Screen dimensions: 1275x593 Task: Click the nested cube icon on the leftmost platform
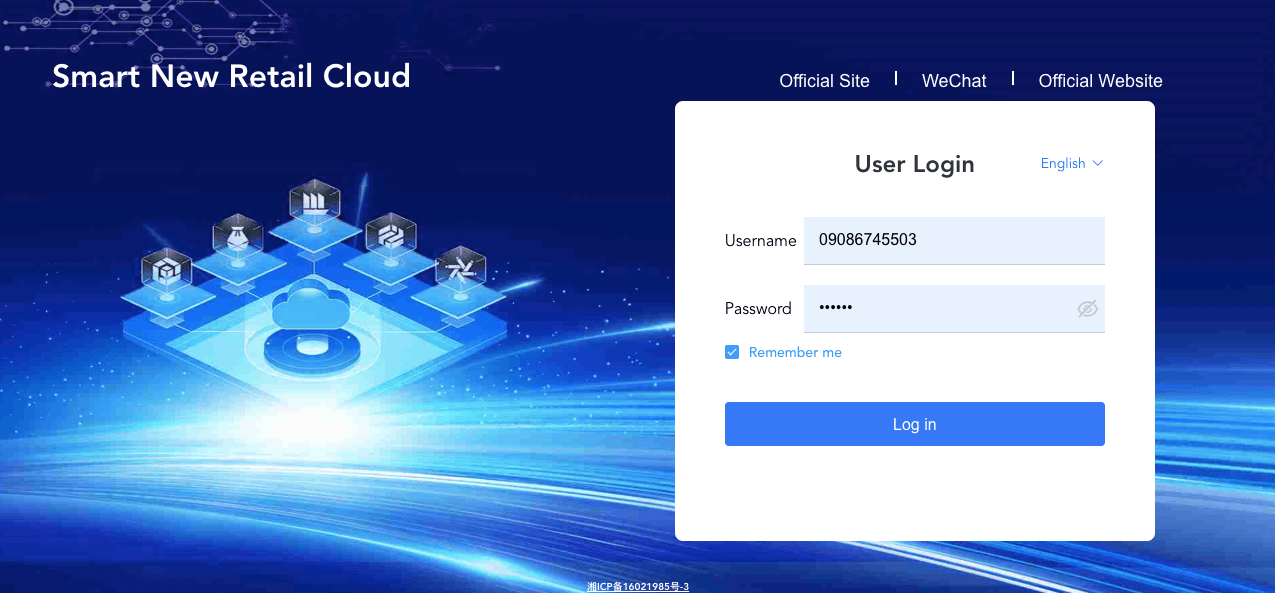pyautogui.click(x=166, y=270)
